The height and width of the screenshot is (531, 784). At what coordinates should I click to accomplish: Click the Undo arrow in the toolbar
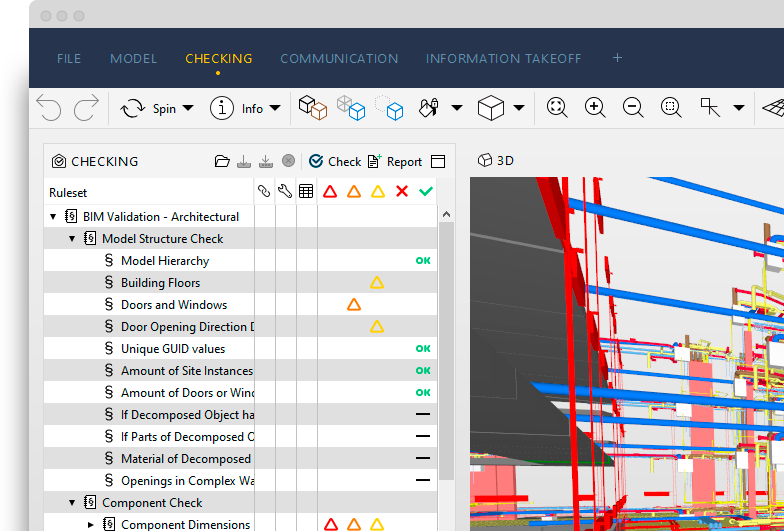(x=49, y=108)
